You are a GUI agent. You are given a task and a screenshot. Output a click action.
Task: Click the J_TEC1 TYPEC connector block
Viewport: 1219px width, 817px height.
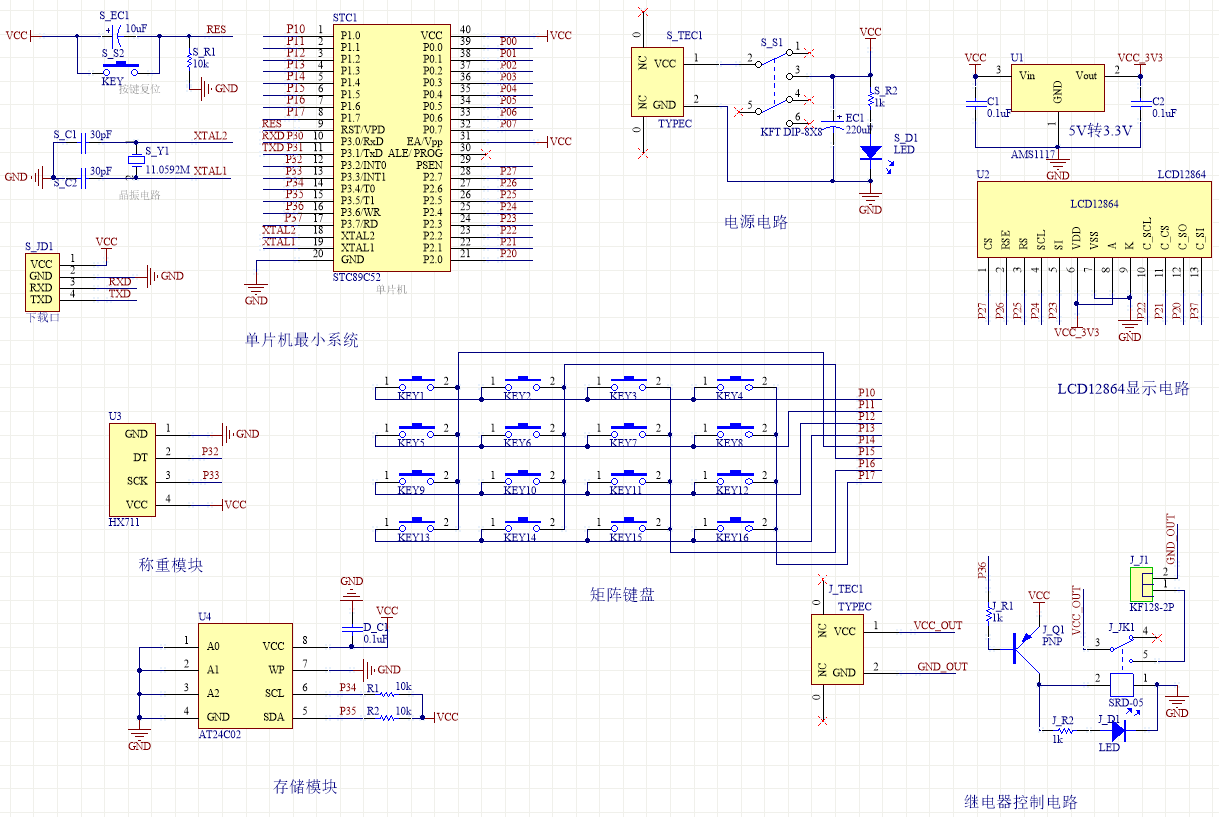click(835, 649)
